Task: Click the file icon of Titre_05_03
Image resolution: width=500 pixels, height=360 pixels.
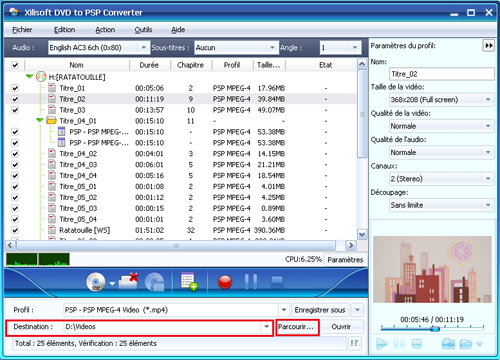Action: (52, 208)
